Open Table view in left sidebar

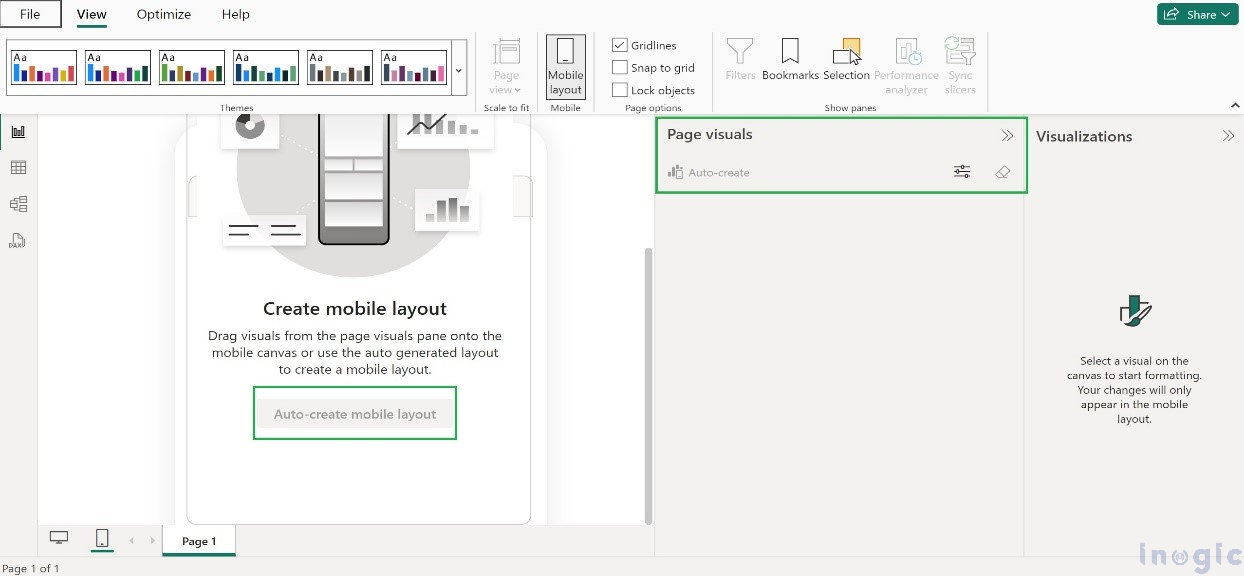pyautogui.click(x=18, y=168)
